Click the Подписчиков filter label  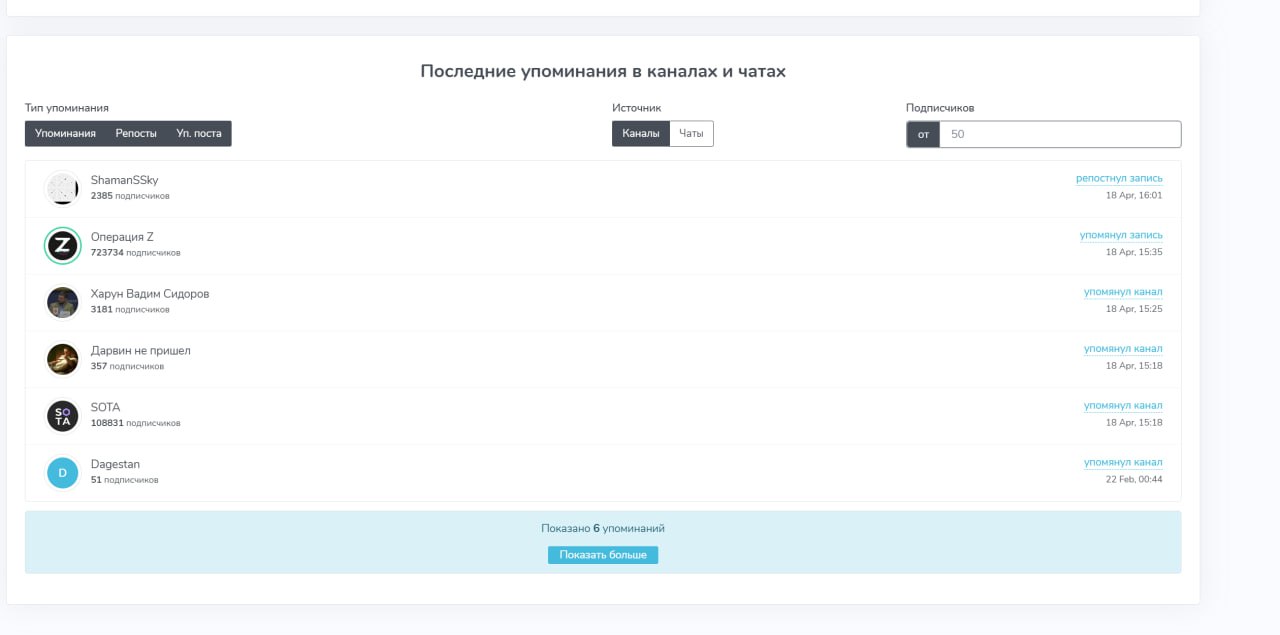coord(940,108)
